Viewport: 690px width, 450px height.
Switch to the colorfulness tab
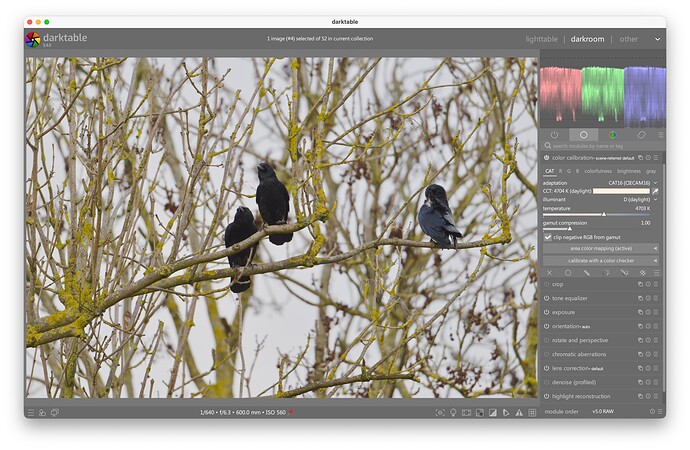[x=598, y=171]
